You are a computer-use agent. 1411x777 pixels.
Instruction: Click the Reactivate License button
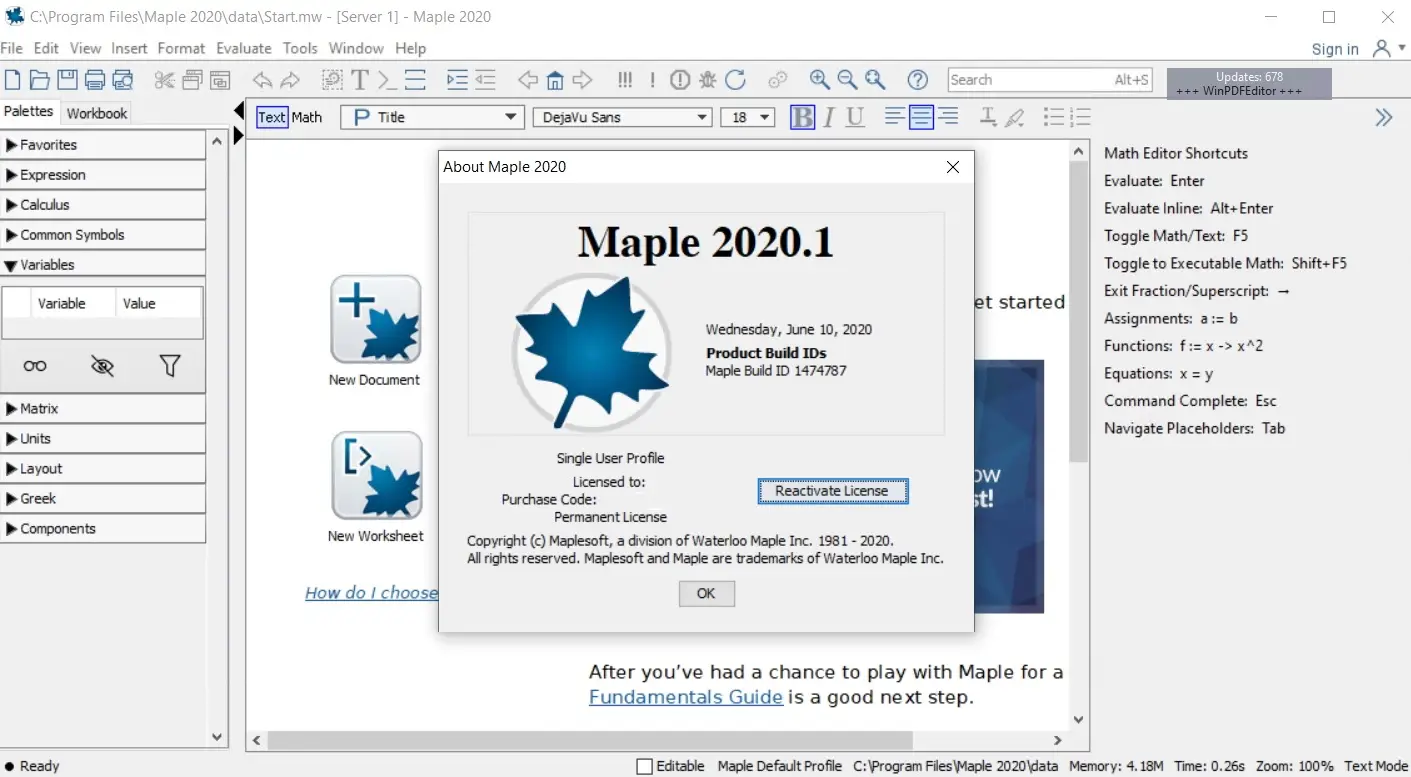(x=832, y=491)
